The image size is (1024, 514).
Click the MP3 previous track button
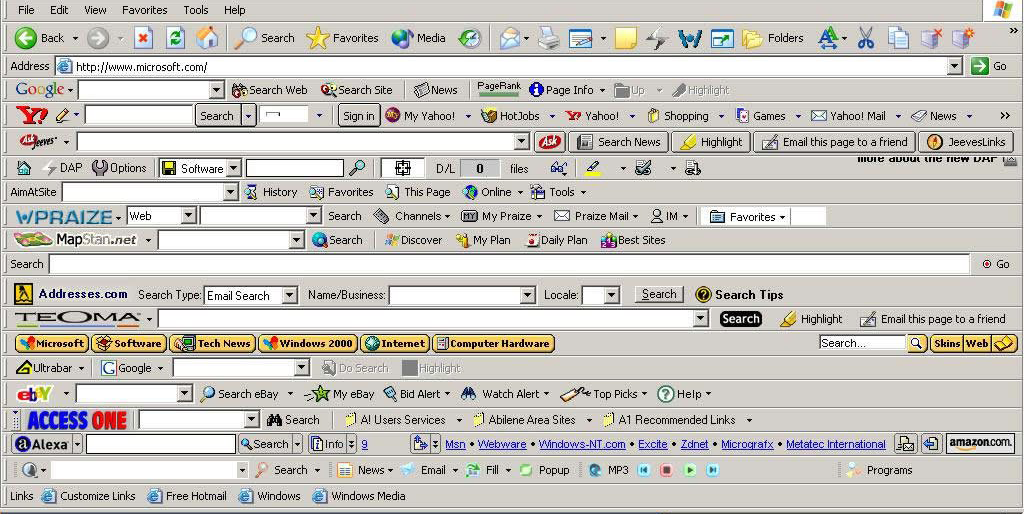tap(644, 470)
